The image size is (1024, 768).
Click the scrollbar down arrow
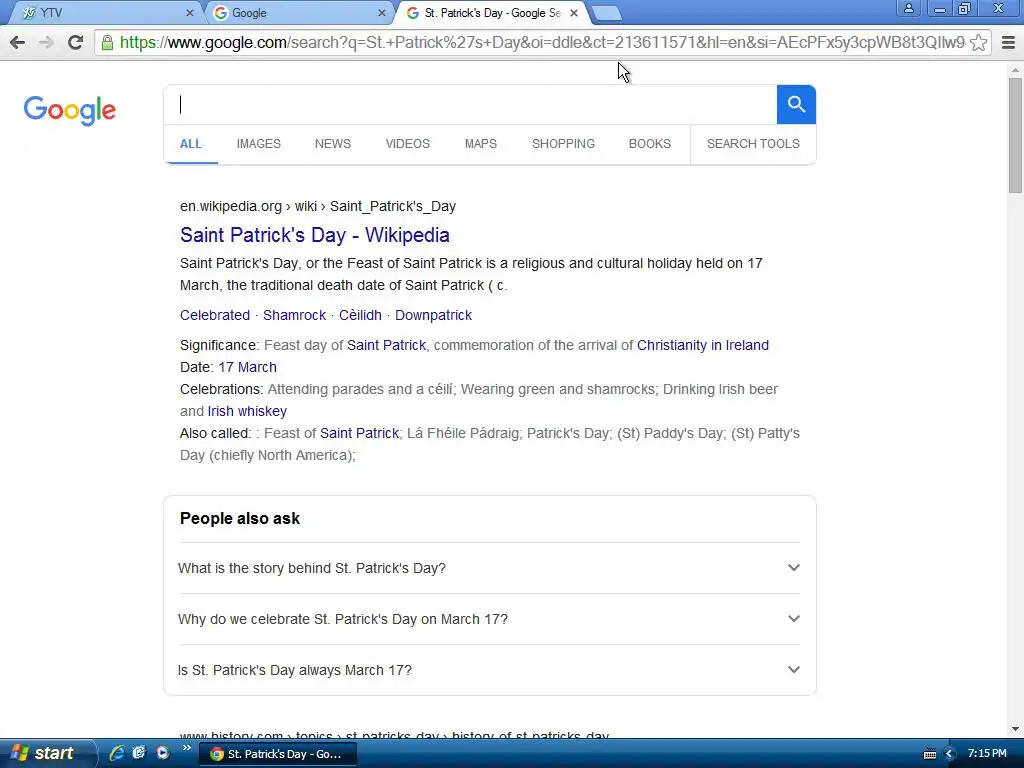(x=1015, y=729)
